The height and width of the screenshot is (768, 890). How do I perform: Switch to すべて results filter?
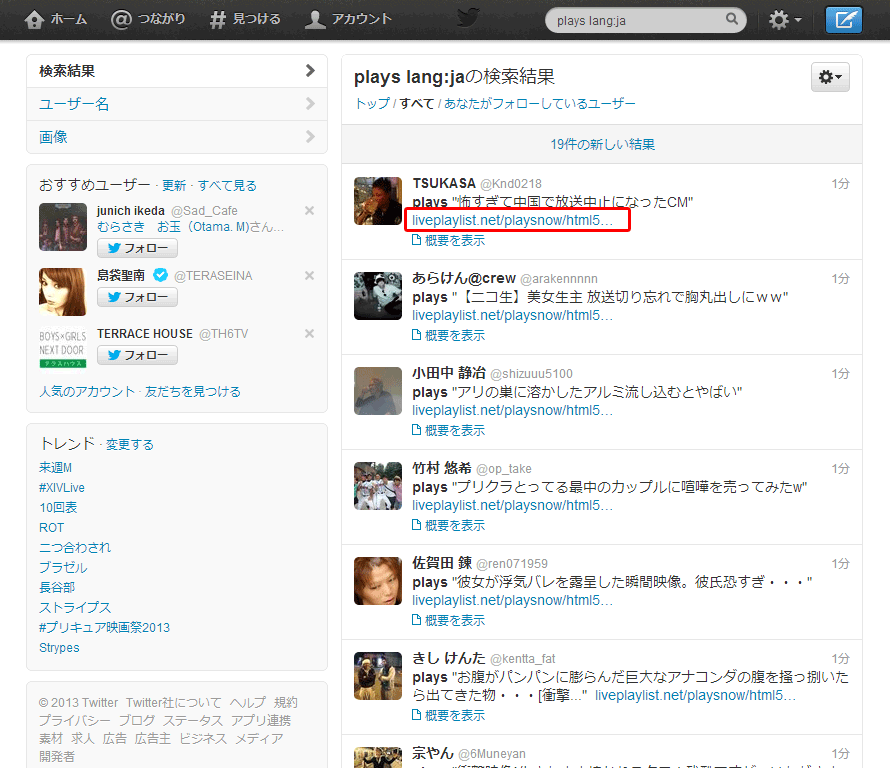(417, 103)
